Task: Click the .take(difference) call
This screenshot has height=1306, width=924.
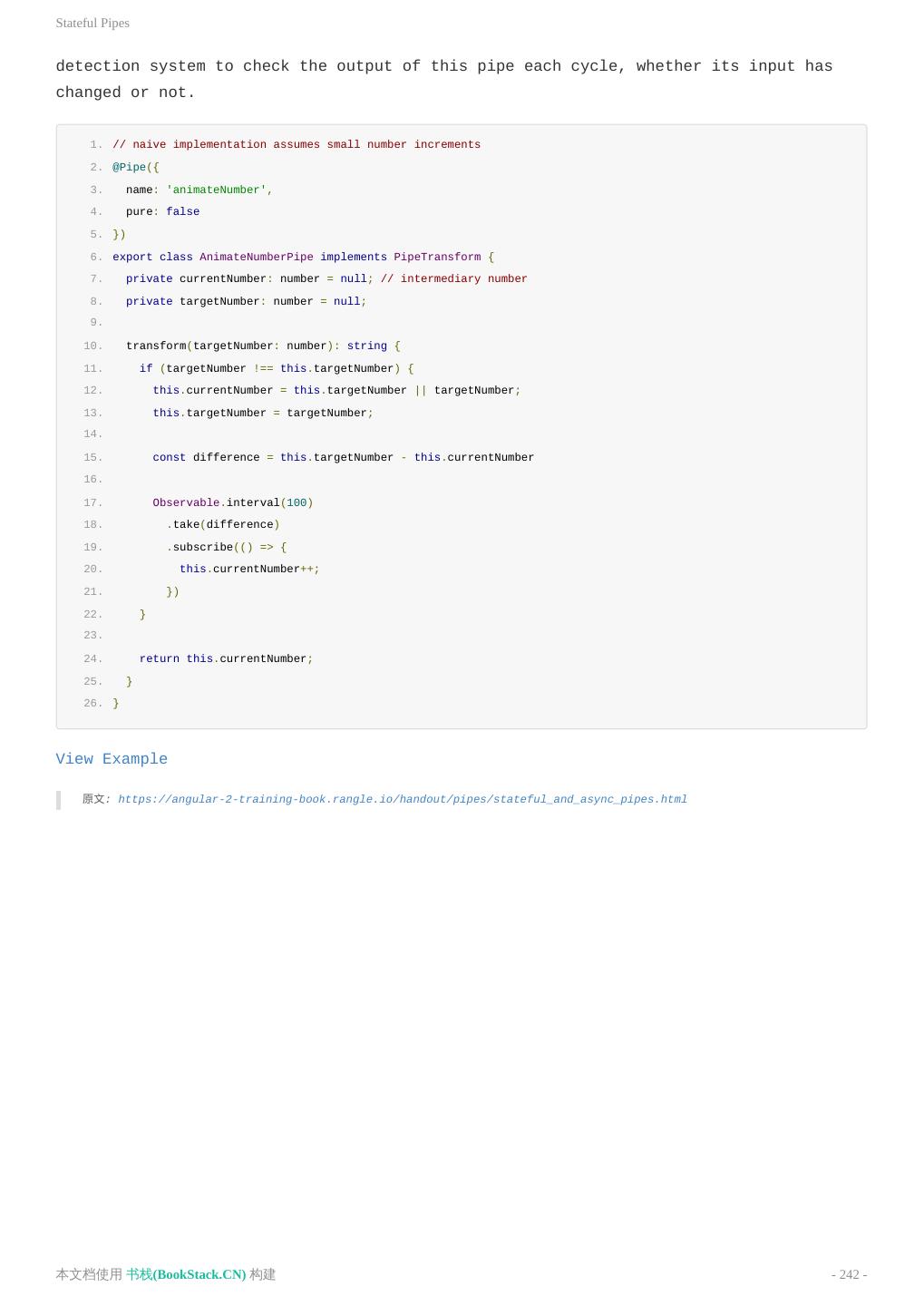Action: coord(223,525)
